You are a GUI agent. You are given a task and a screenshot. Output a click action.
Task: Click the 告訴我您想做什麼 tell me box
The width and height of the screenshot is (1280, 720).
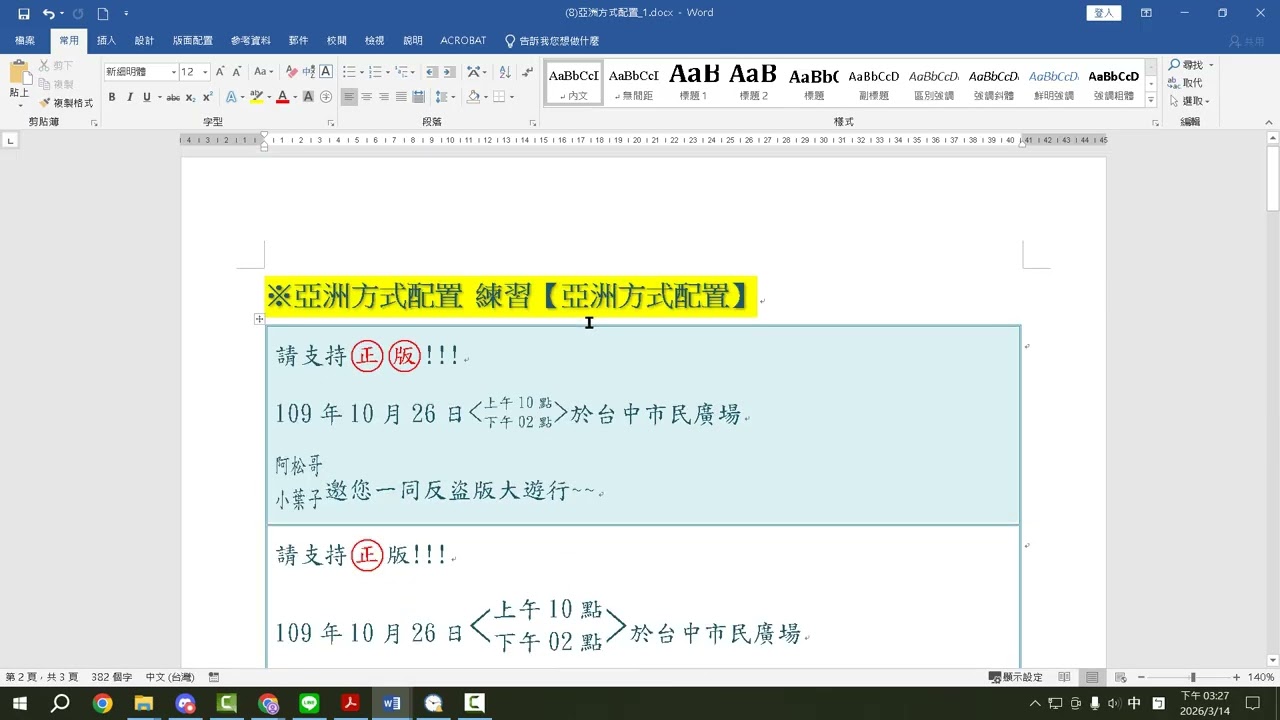coord(552,41)
